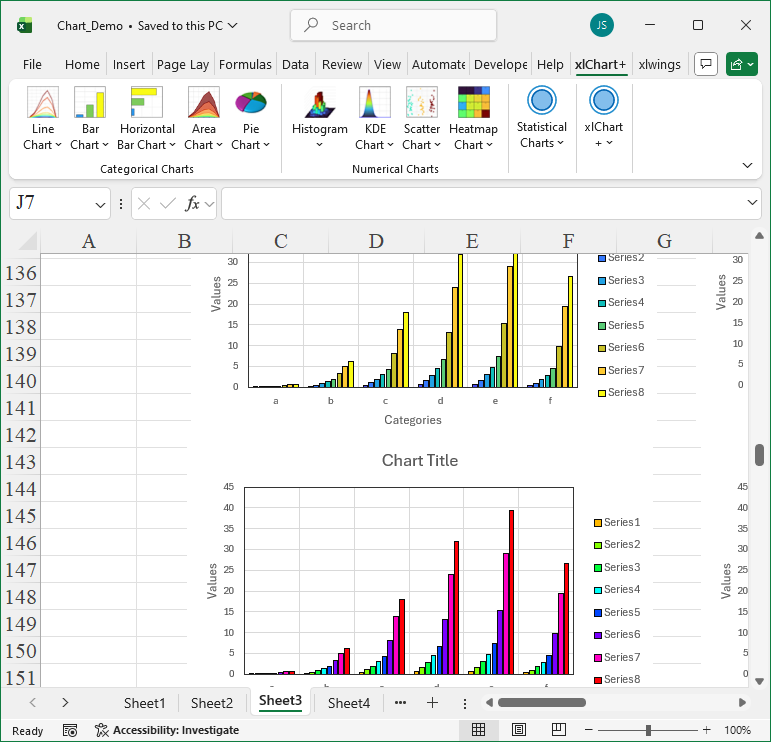Click Accessibility: Investigate in status bar
This screenshot has height=742, width=771.
click(167, 730)
